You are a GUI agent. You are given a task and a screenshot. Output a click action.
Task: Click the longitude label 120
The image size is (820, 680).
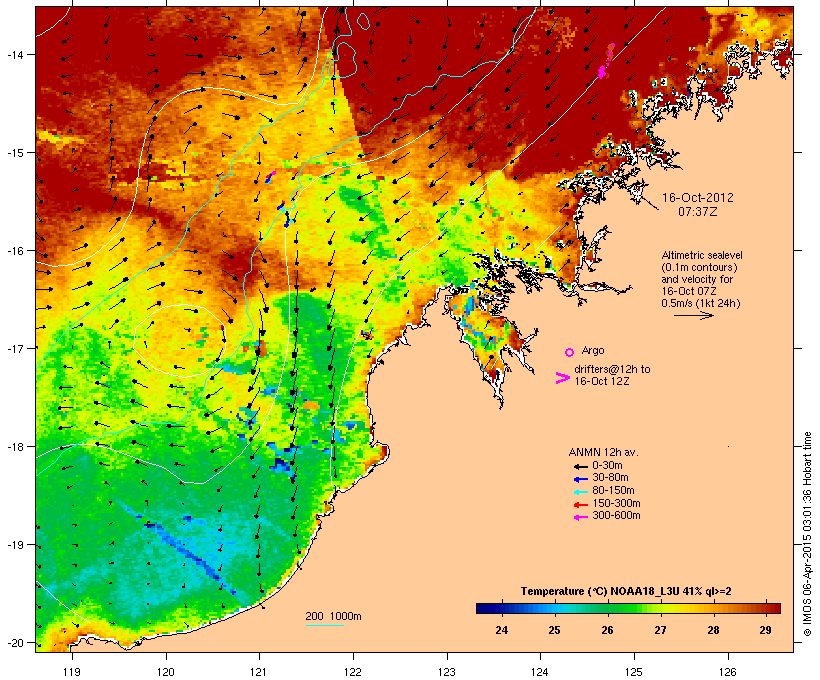point(166,672)
